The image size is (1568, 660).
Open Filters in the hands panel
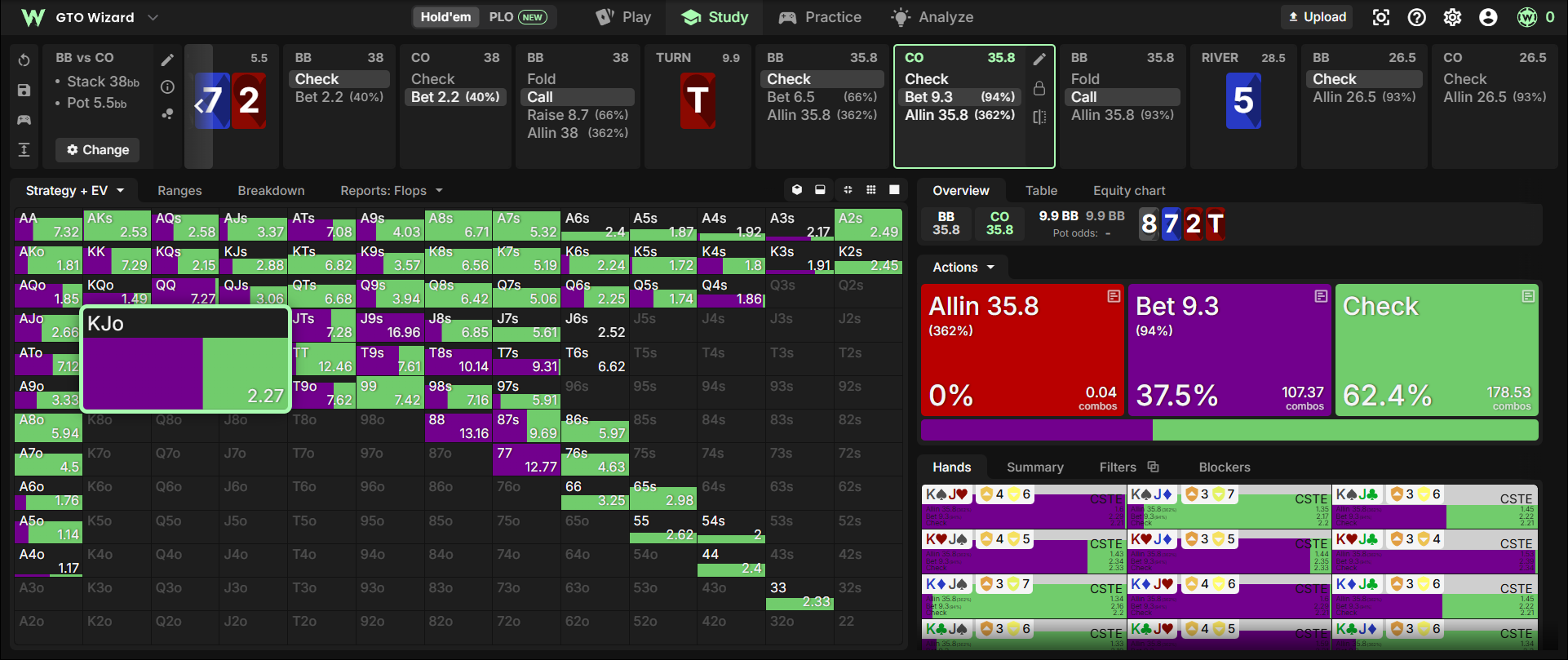tap(1128, 467)
